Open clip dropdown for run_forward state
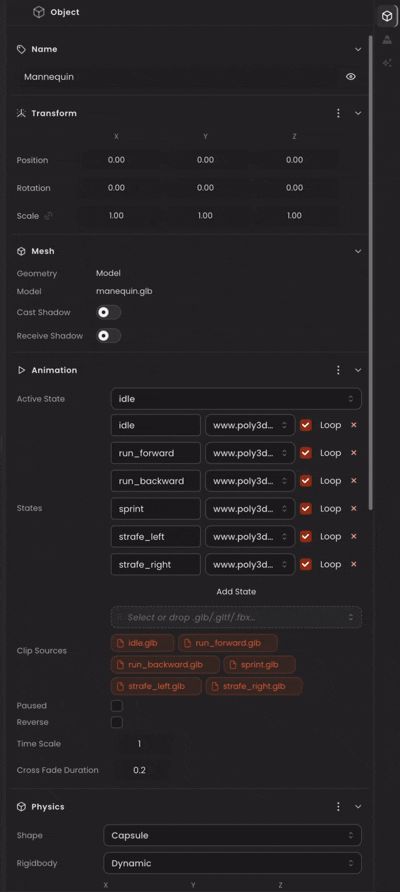400x892 pixels. coord(250,453)
